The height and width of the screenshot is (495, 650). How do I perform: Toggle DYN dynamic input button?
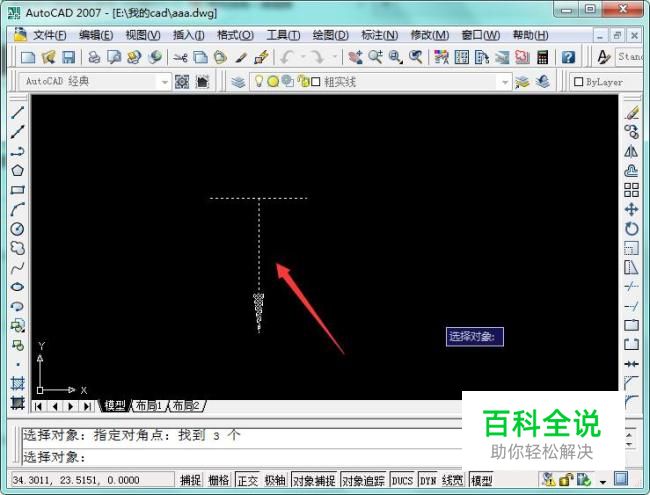(x=428, y=480)
